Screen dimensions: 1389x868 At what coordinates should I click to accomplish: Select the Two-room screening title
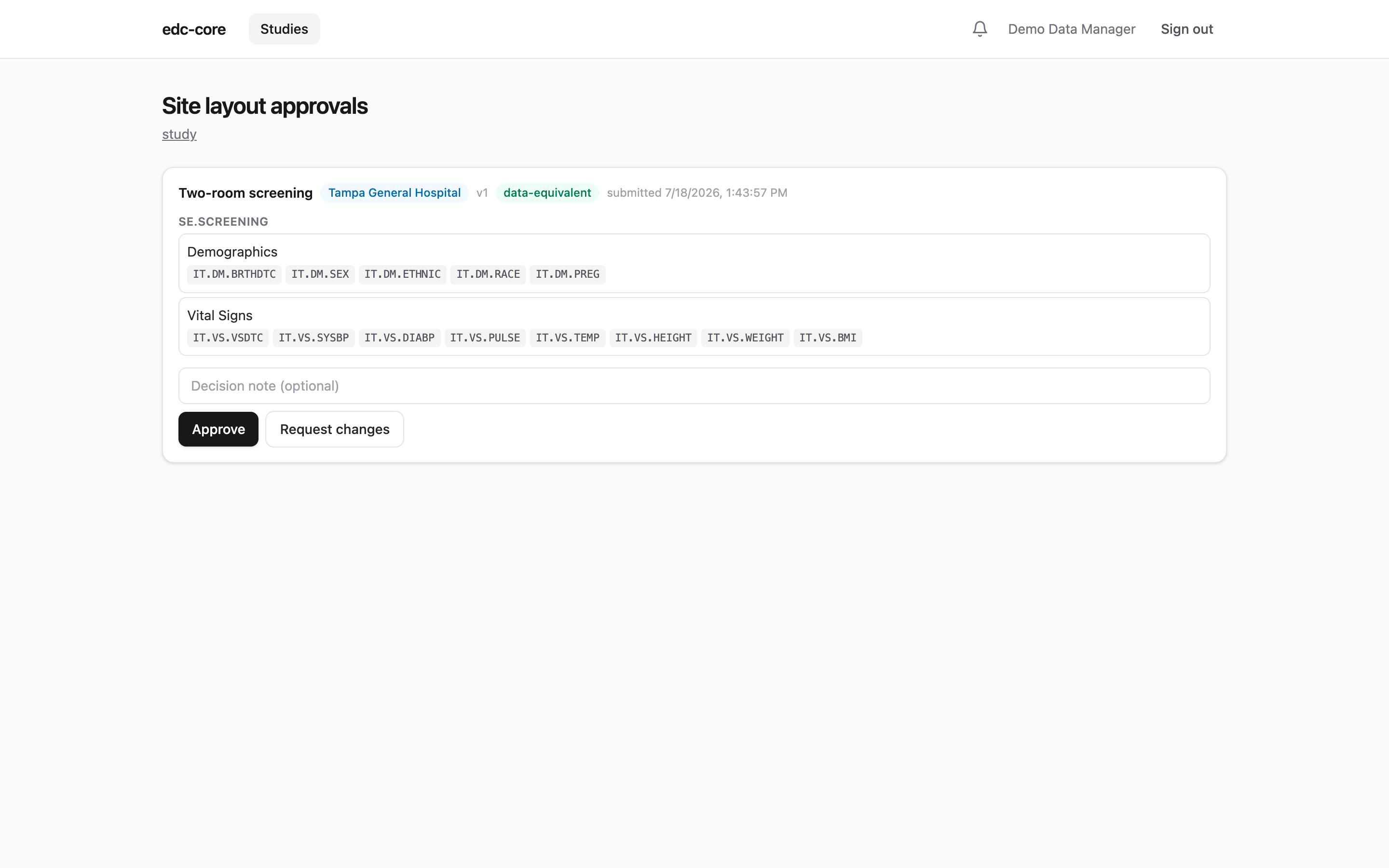point(245,193)
